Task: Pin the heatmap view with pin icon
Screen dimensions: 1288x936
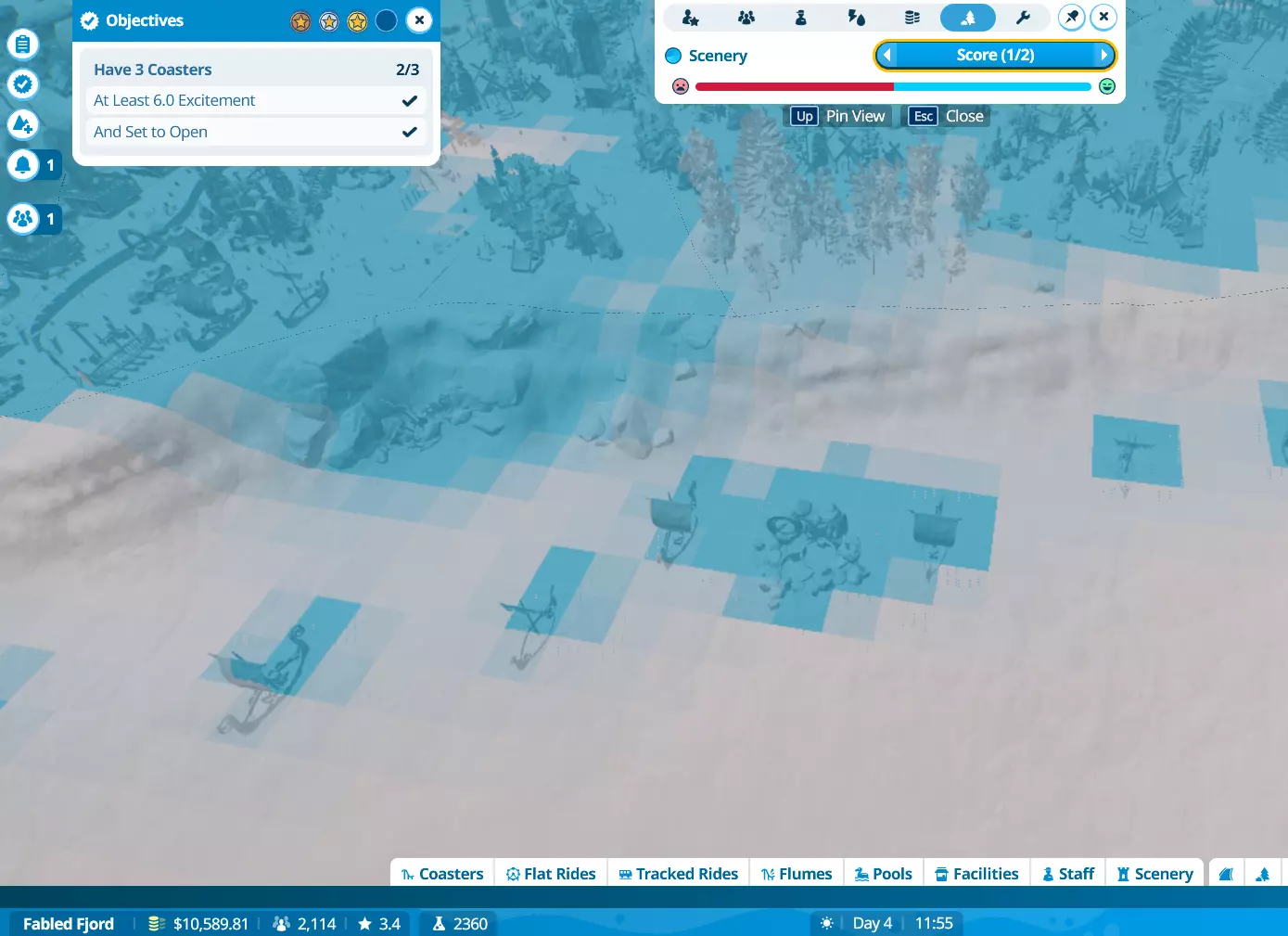Action: click(x=1072, y=17)
